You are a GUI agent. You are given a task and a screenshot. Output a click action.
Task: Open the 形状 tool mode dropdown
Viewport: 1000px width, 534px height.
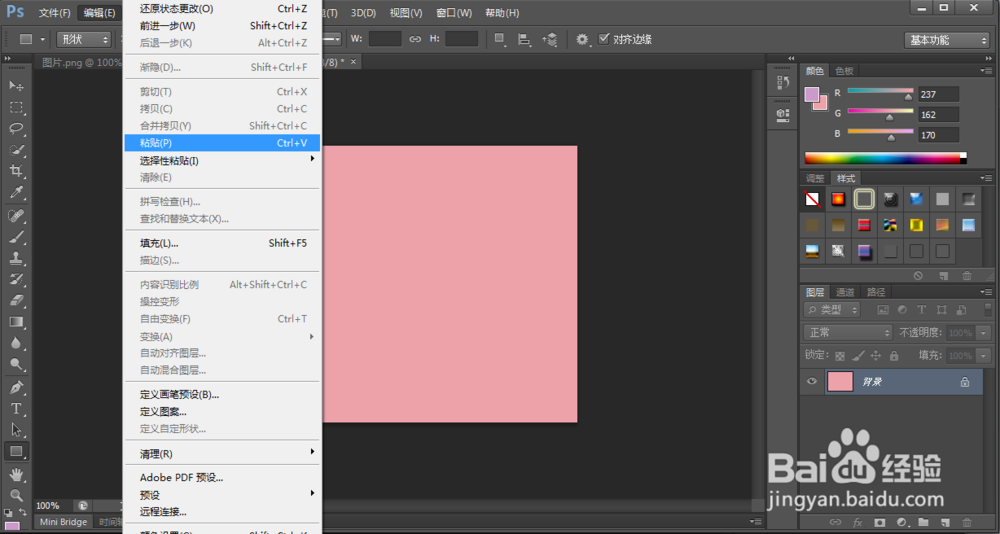pyautogui.click(x=84, y=40)
